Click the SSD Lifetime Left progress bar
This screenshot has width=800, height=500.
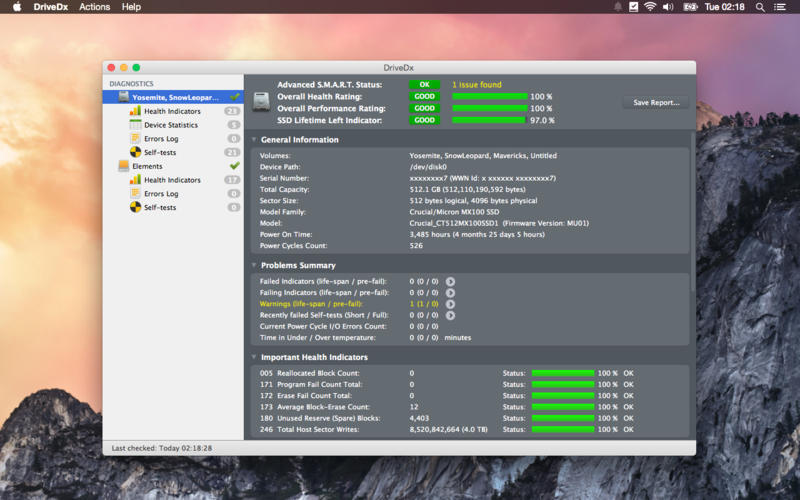tap(488, 120)
